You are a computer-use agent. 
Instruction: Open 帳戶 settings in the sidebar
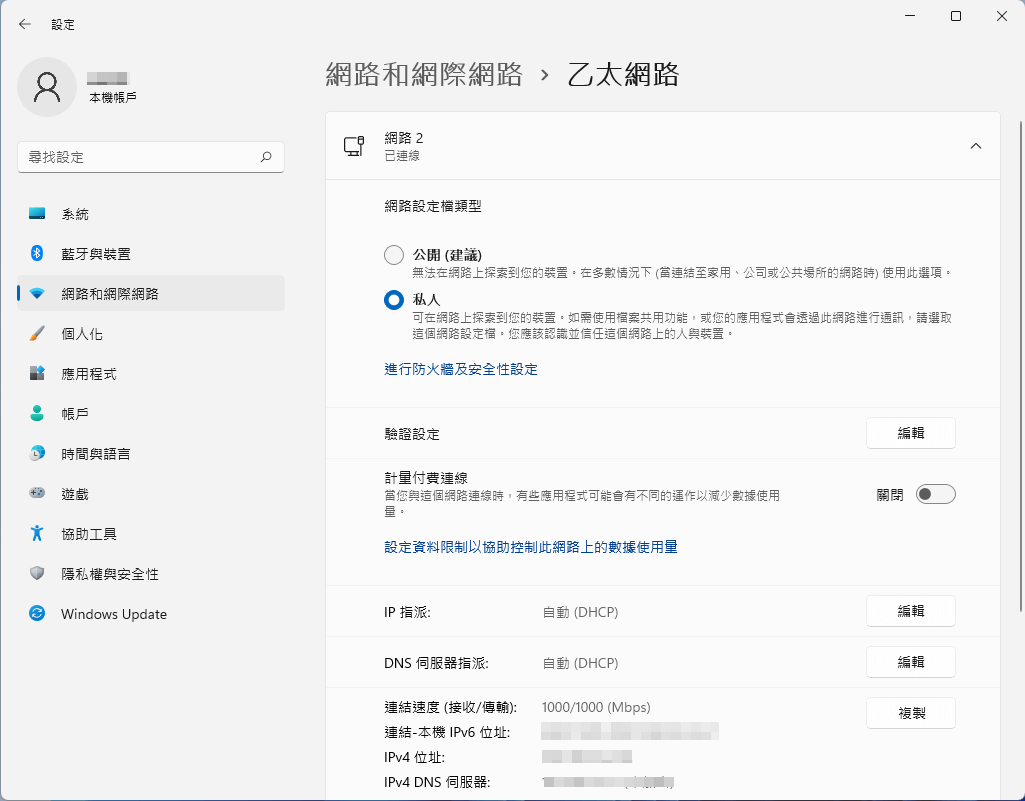click(x=75, y=414)
